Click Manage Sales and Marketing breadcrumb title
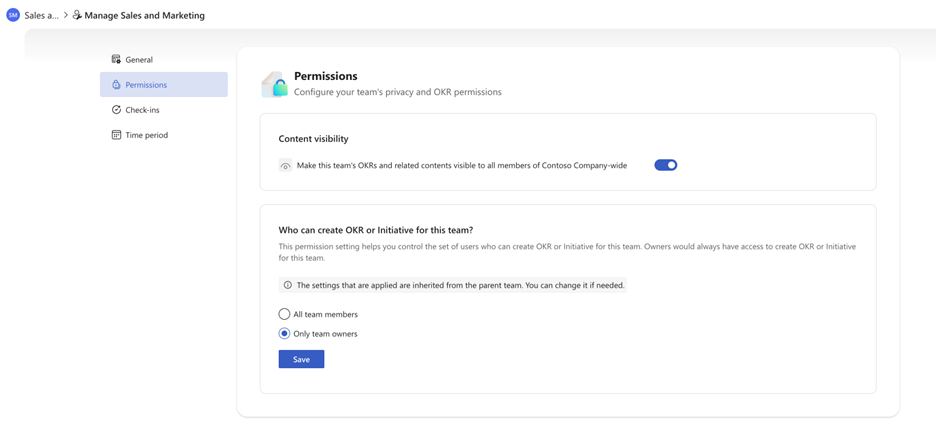936x439 pixels. coord(144,16)
